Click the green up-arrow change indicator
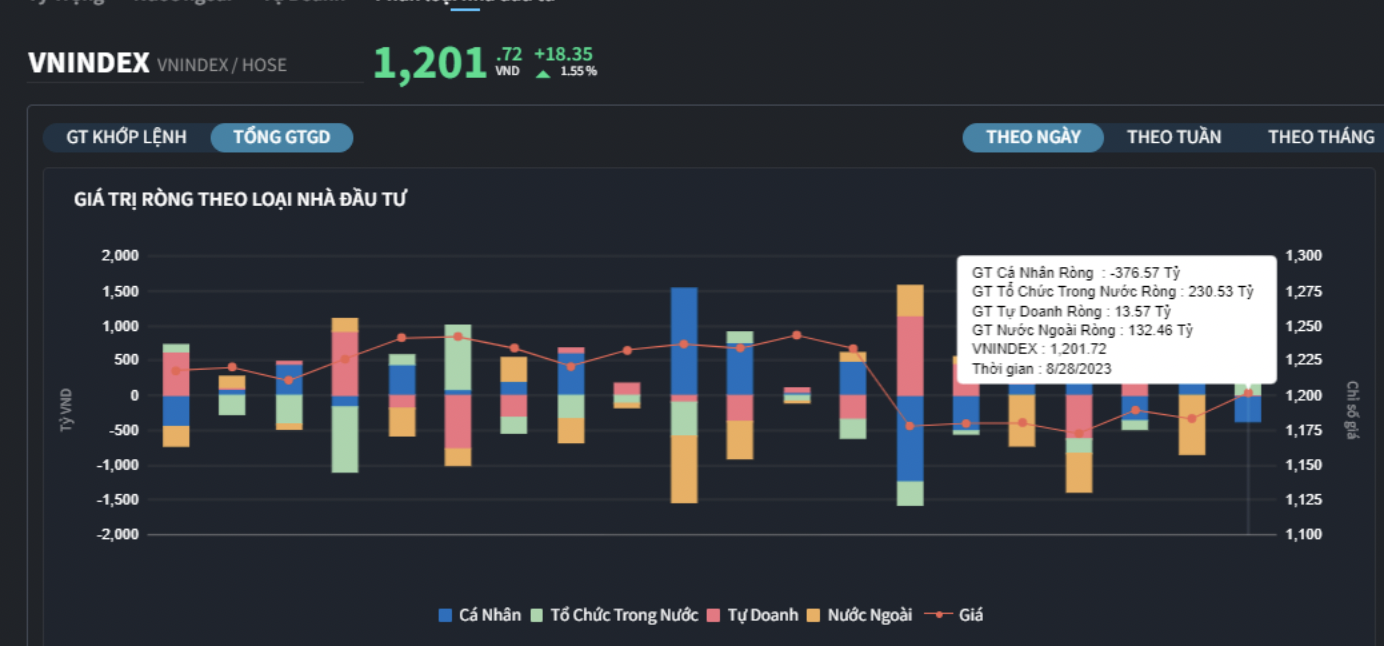Viewport: 1388px width, 648px height. pyautogui.click(x=543, y=72)
